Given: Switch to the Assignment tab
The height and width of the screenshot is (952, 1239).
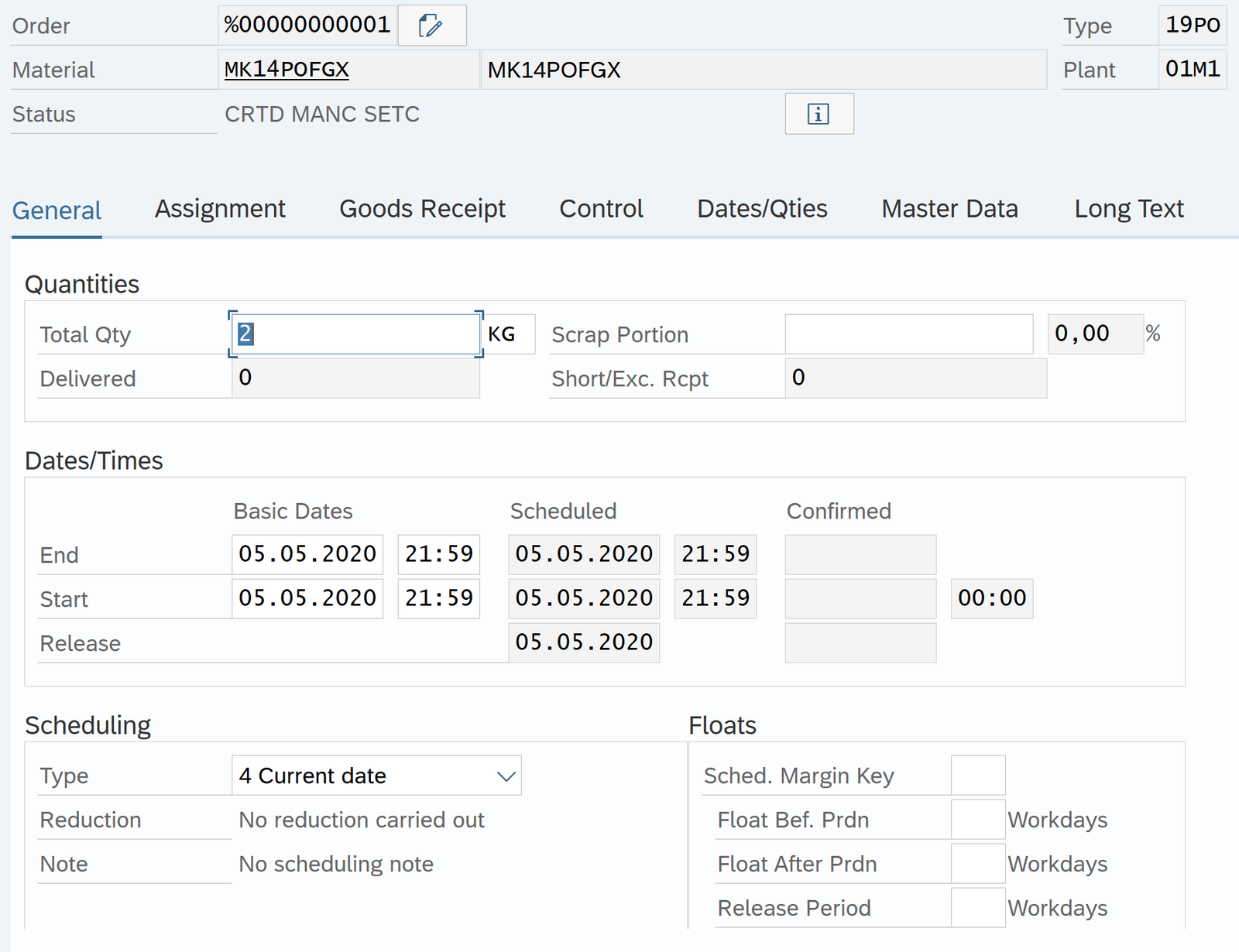Looking at the screenshot, I should tap(220, 209).
